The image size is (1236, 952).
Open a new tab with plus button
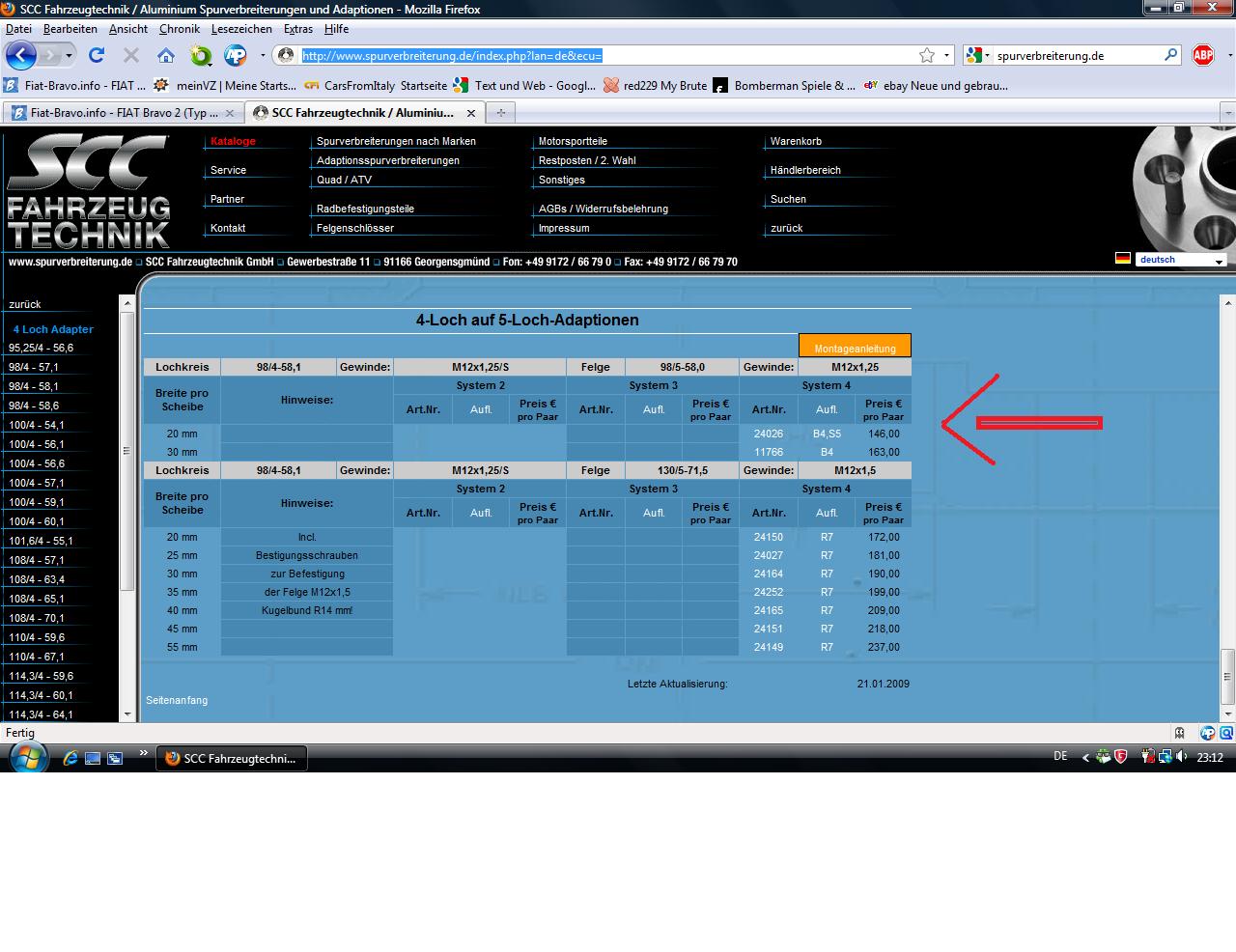coord(500,113)
